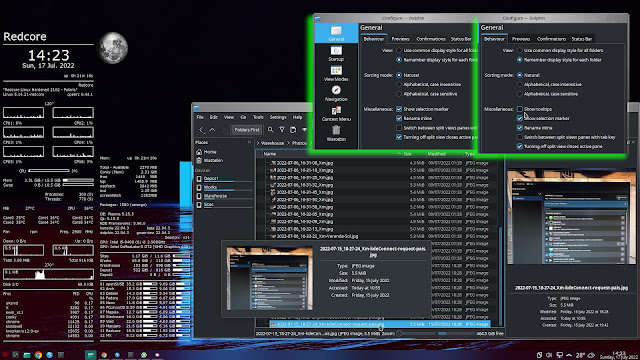
Task: Select Alphabetical, case sensitive in left dialog
Action: click(x=399, y=94)
